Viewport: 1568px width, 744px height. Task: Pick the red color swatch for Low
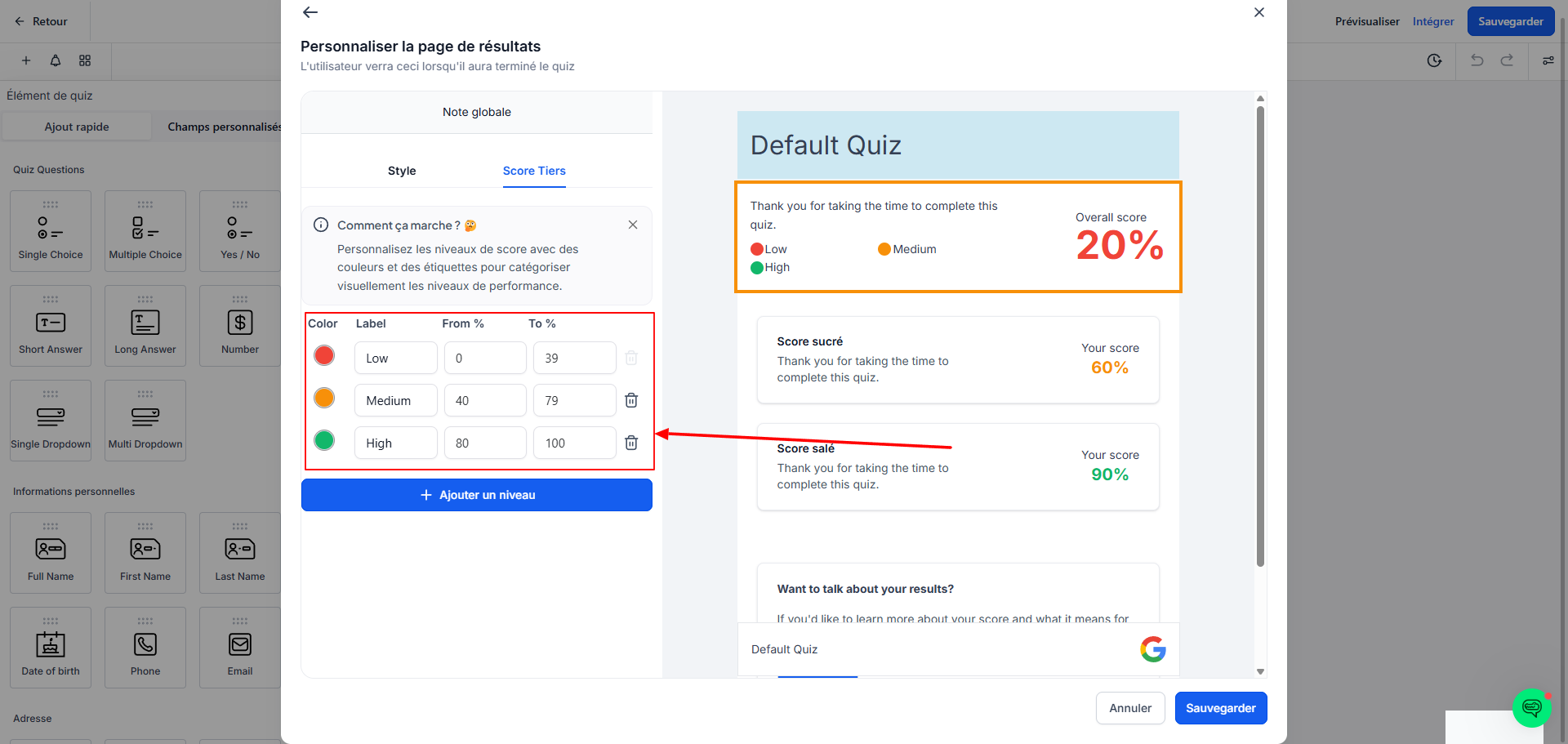coord(324,355)
